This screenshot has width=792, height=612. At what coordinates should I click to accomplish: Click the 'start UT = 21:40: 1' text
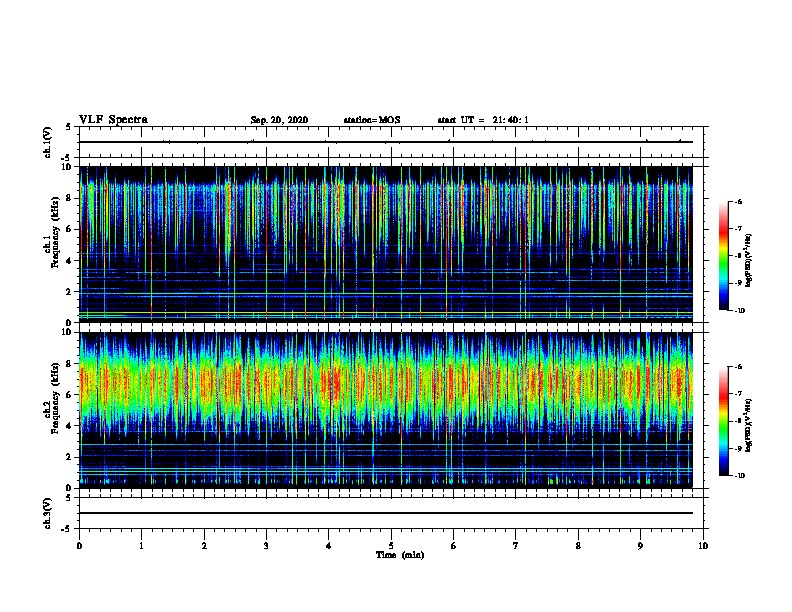click(x=483, y=120)
